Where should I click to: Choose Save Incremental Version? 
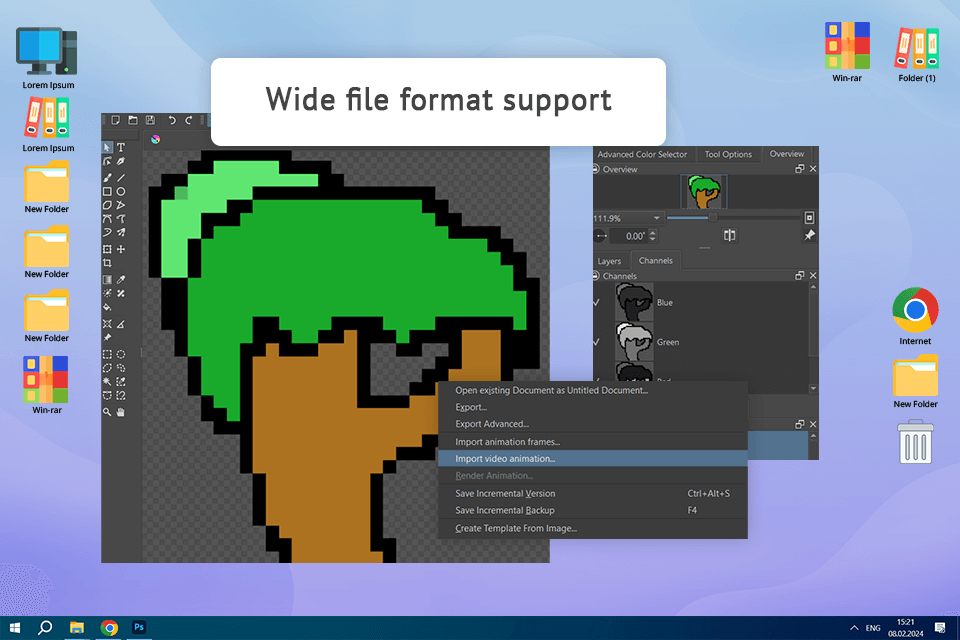(593, 493)
